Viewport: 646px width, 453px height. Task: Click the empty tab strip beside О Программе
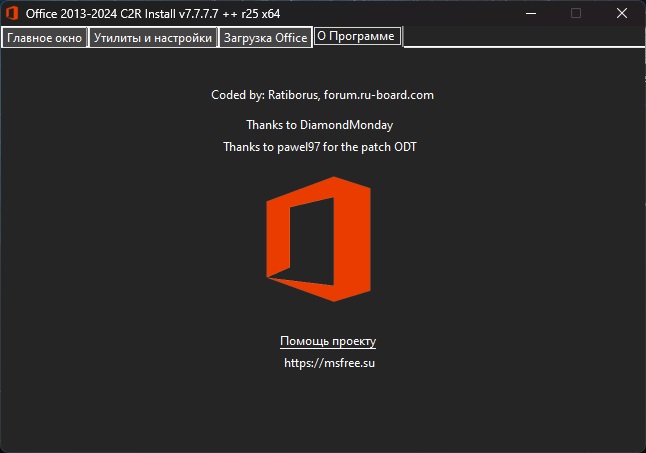click(x=523, y=37)
